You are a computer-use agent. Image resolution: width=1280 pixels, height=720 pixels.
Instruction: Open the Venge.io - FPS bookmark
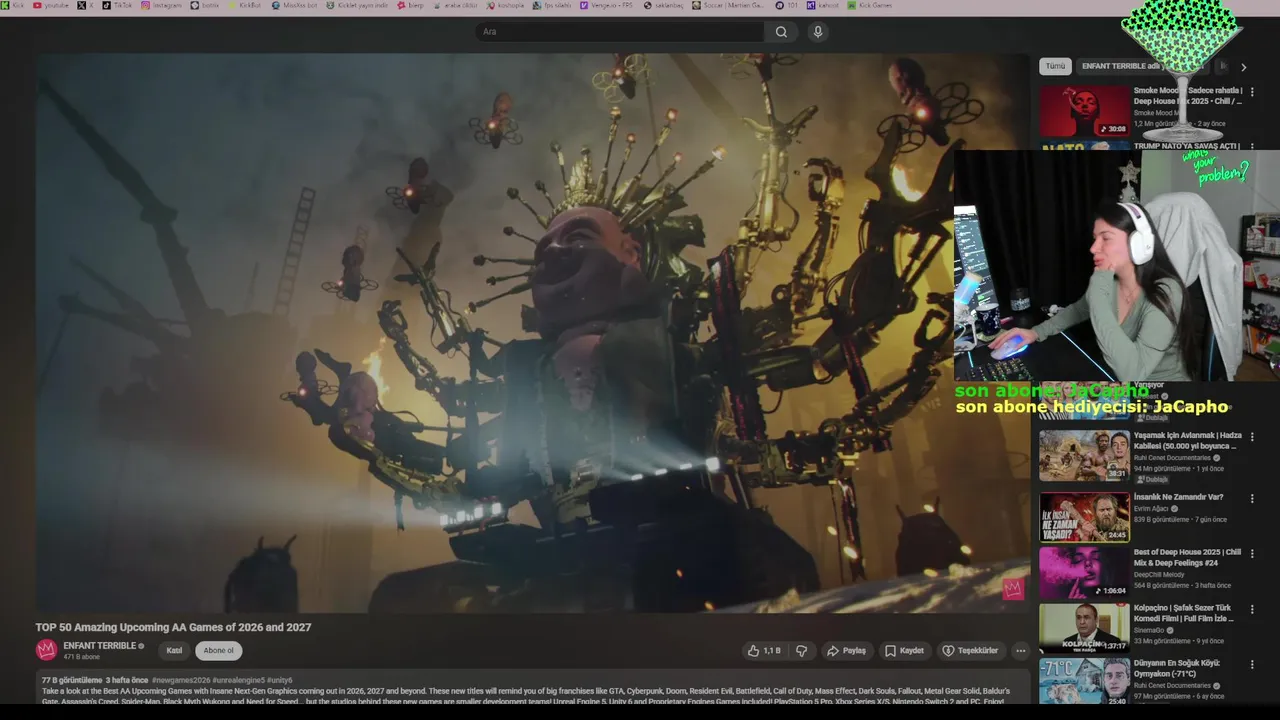[x=607, y=5]
